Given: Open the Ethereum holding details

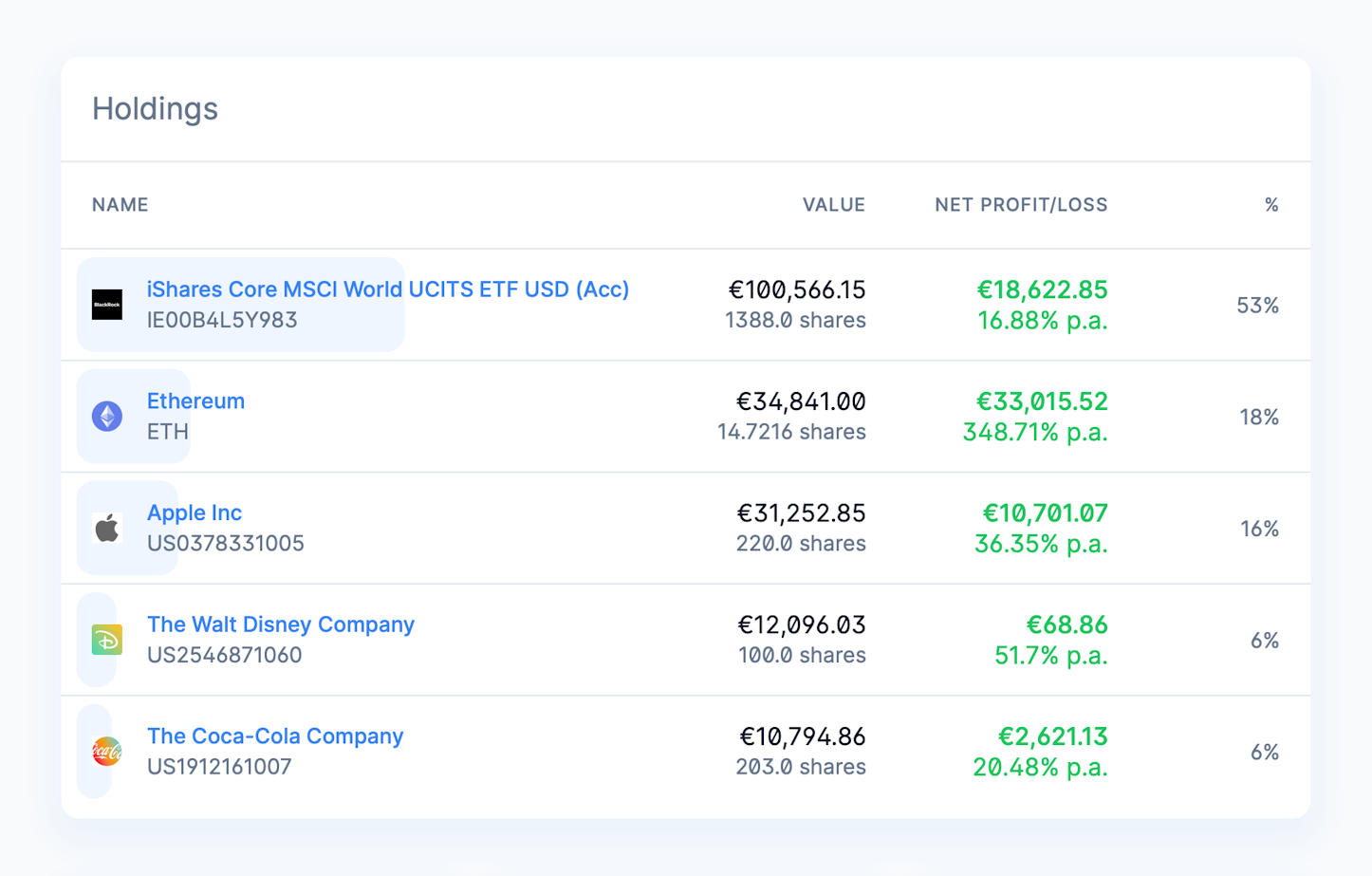Looking at the screenshot, I should point(195,401).
